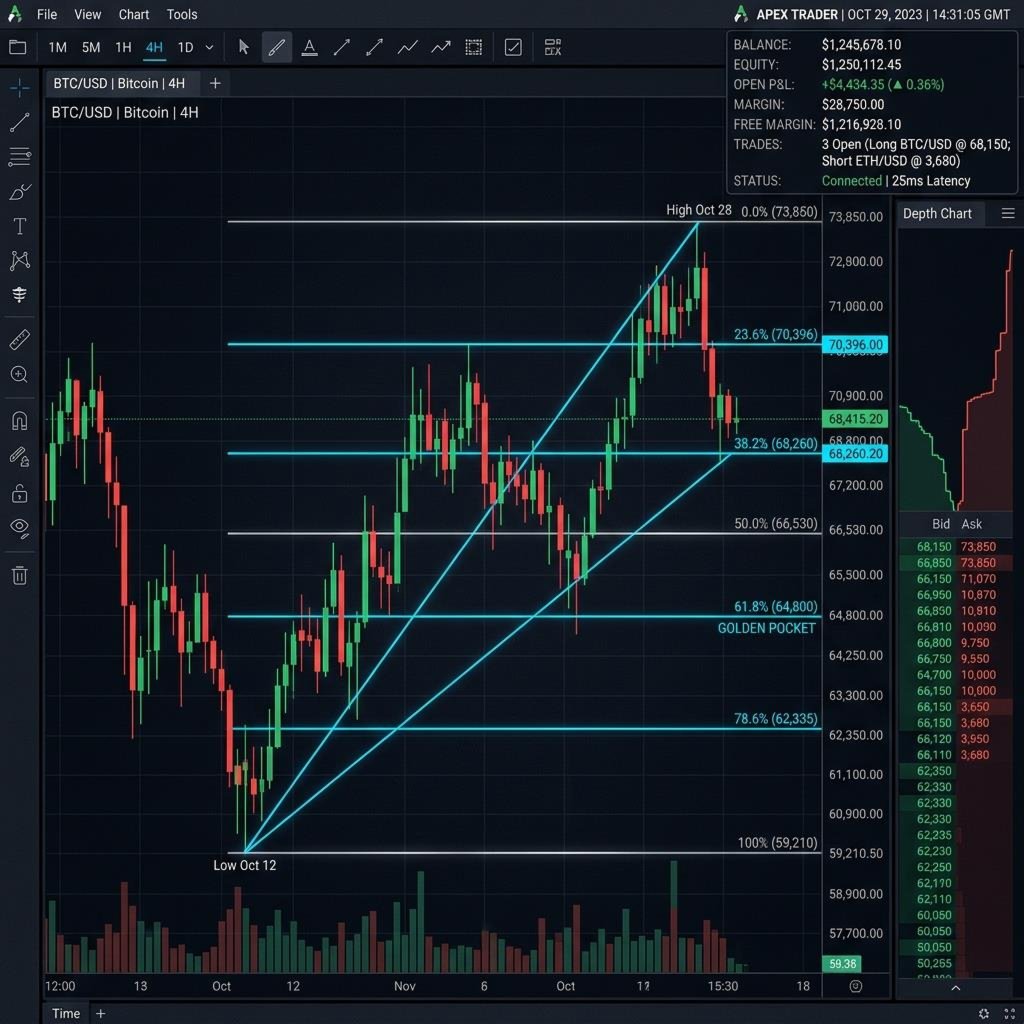Select the double-headed arrow line tool
The height and width of the screenshot is (1024, 1024).
click(374, 47)
